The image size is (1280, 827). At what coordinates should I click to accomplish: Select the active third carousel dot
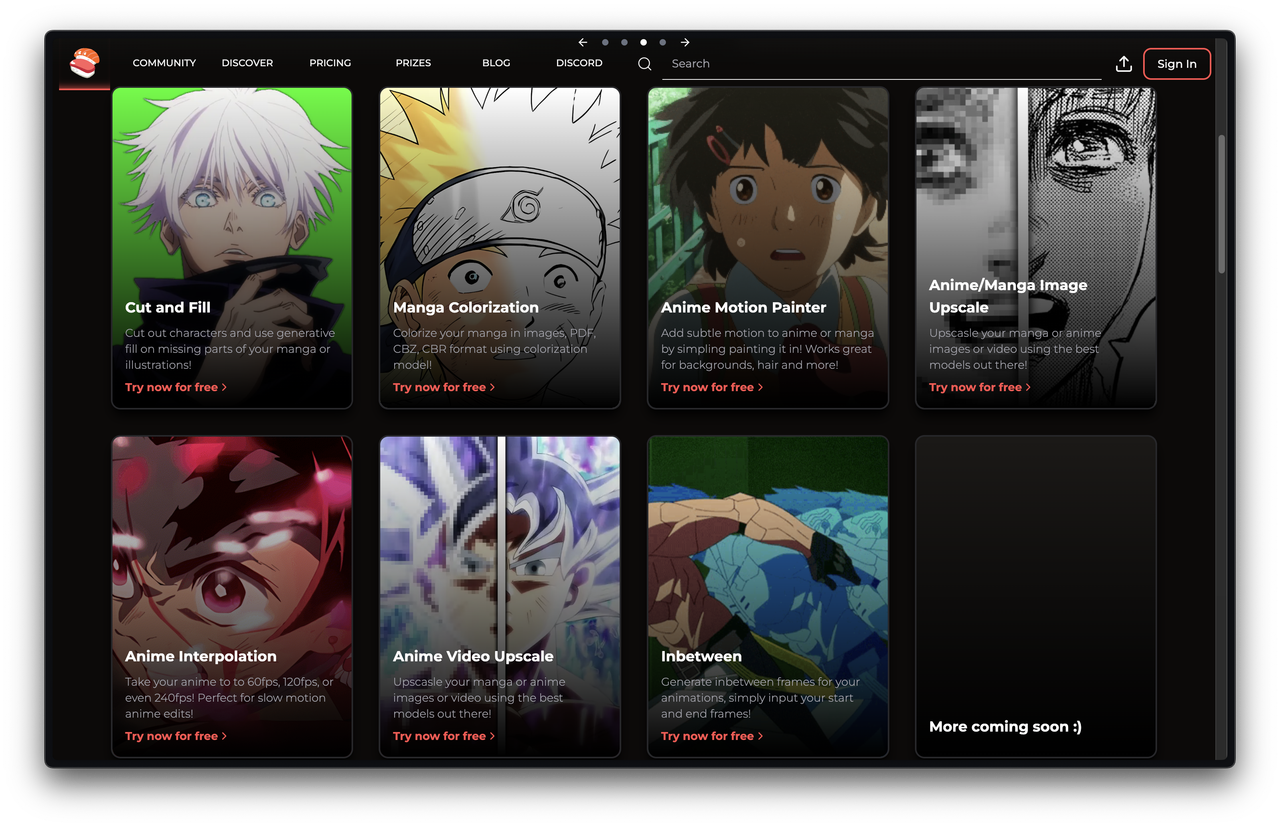643,43
